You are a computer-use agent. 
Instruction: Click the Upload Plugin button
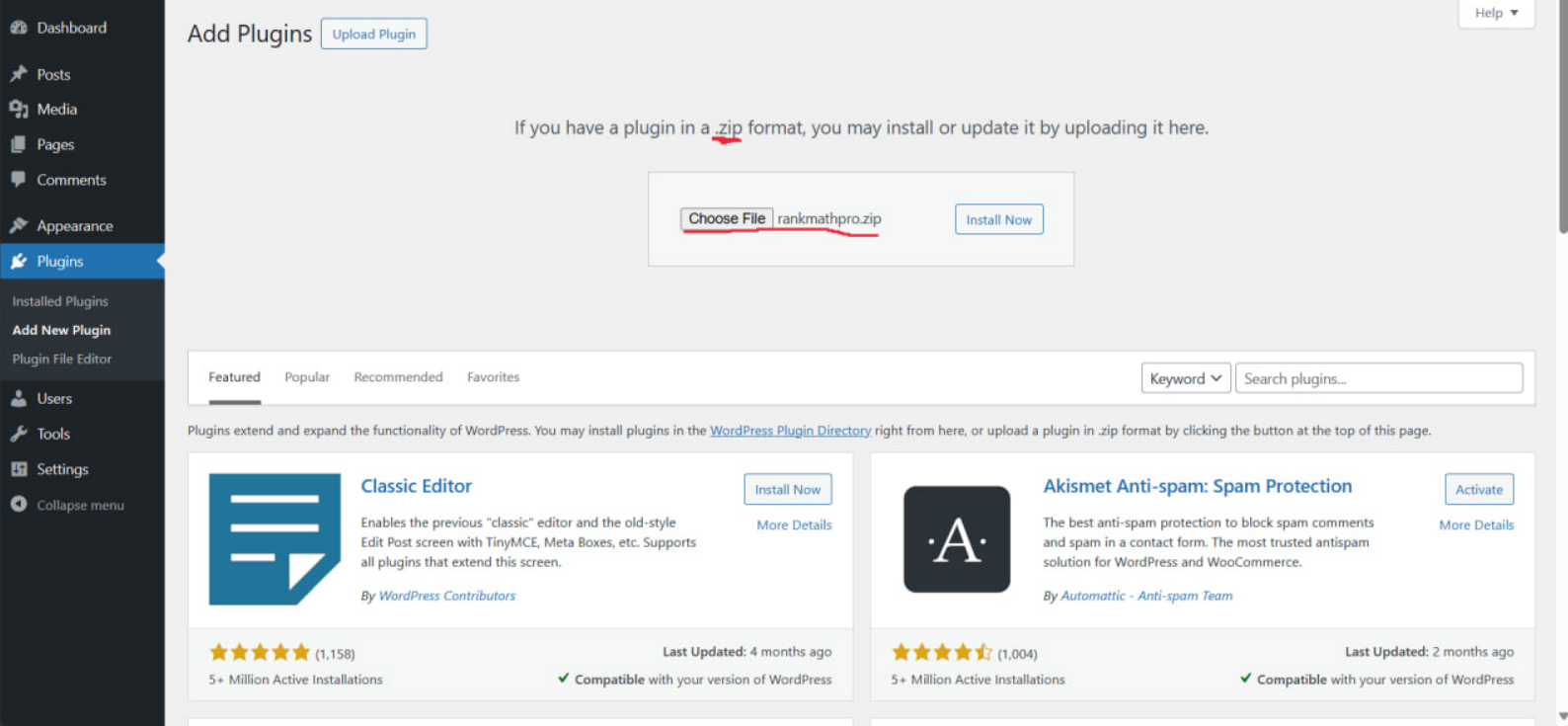click(374, 34)
